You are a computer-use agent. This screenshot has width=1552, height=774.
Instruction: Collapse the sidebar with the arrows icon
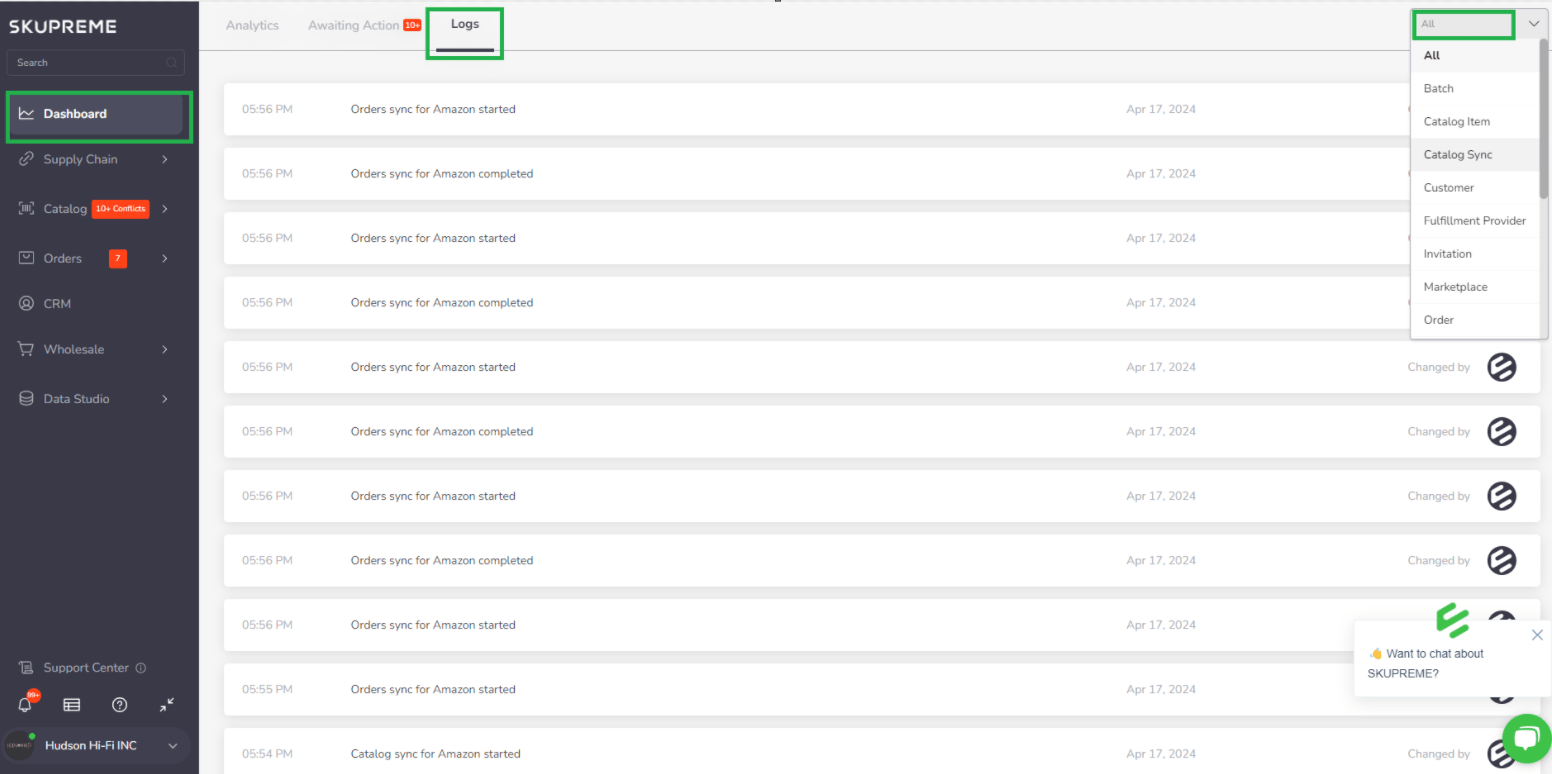[167, 704]
